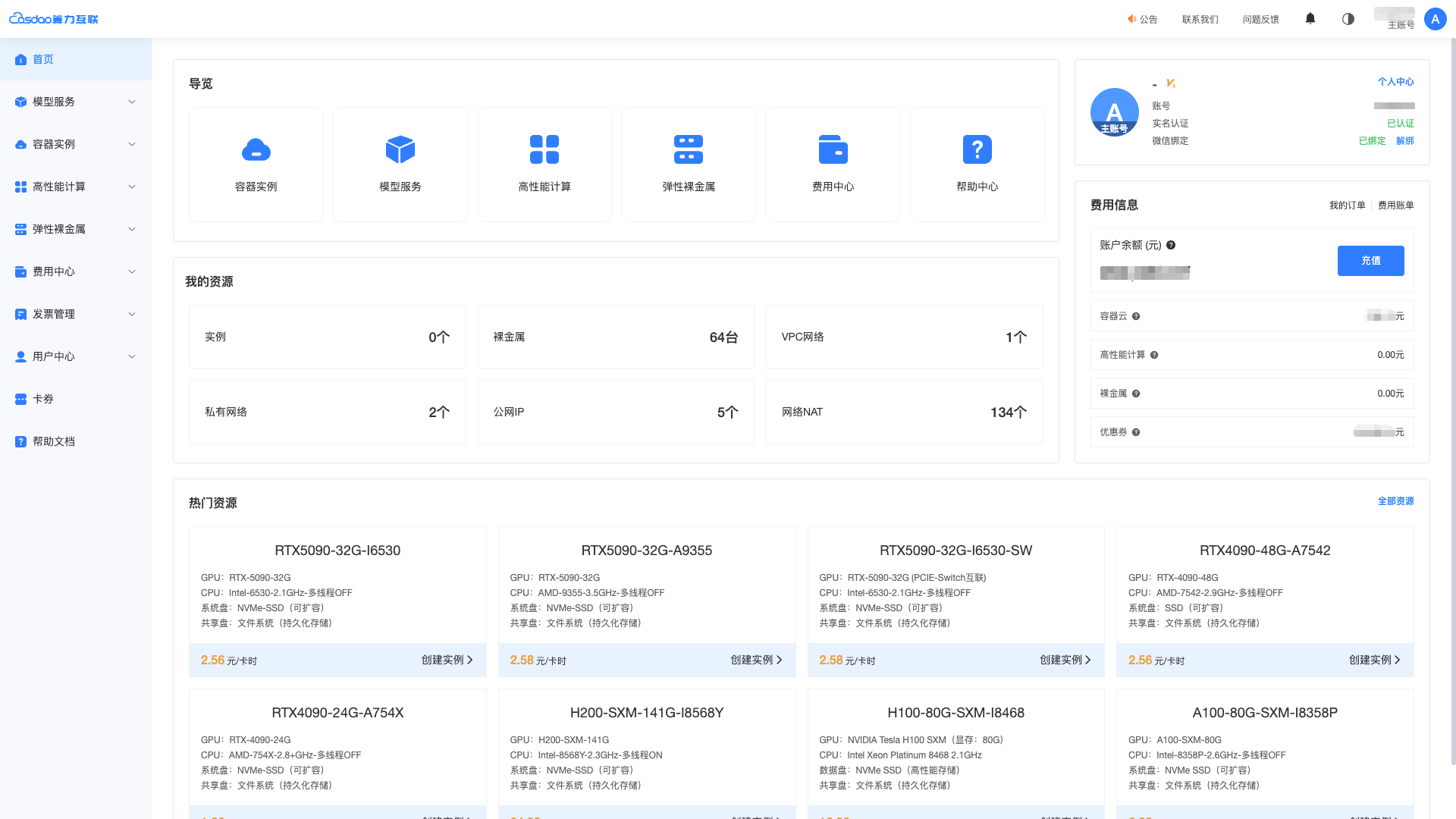Click the help icon beside 容器云
The width and height of the screenshot is (1456, 819).
(x=1136, y=316)
